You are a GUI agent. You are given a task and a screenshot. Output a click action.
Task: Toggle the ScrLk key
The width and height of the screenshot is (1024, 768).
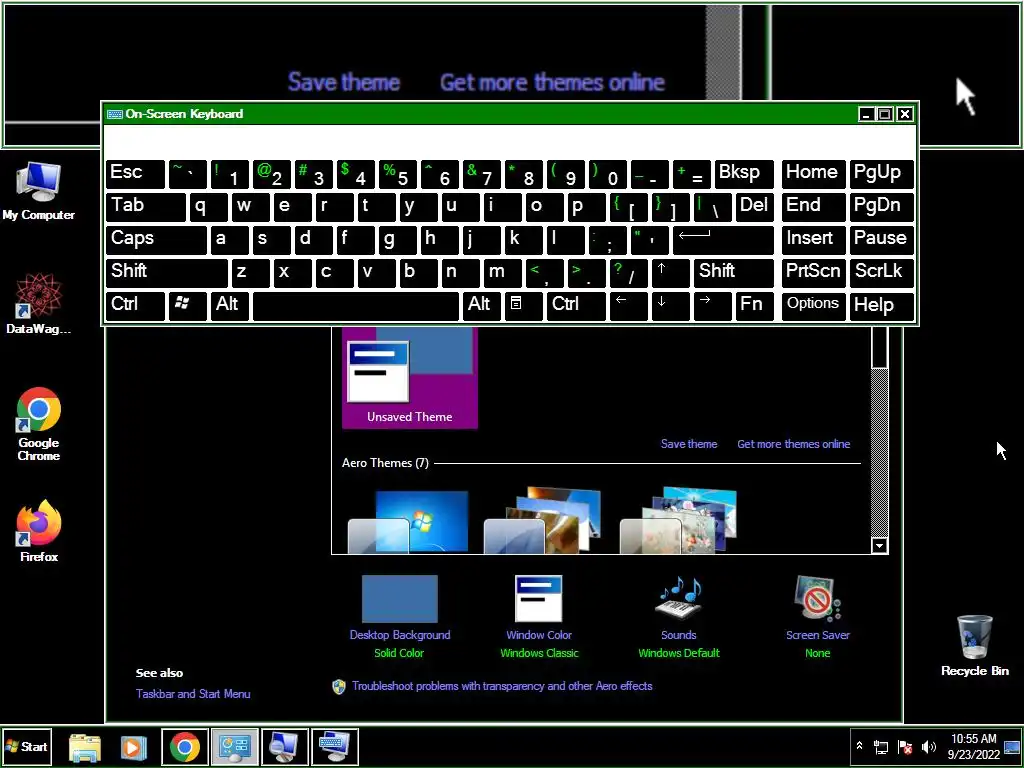pos(882,272)
